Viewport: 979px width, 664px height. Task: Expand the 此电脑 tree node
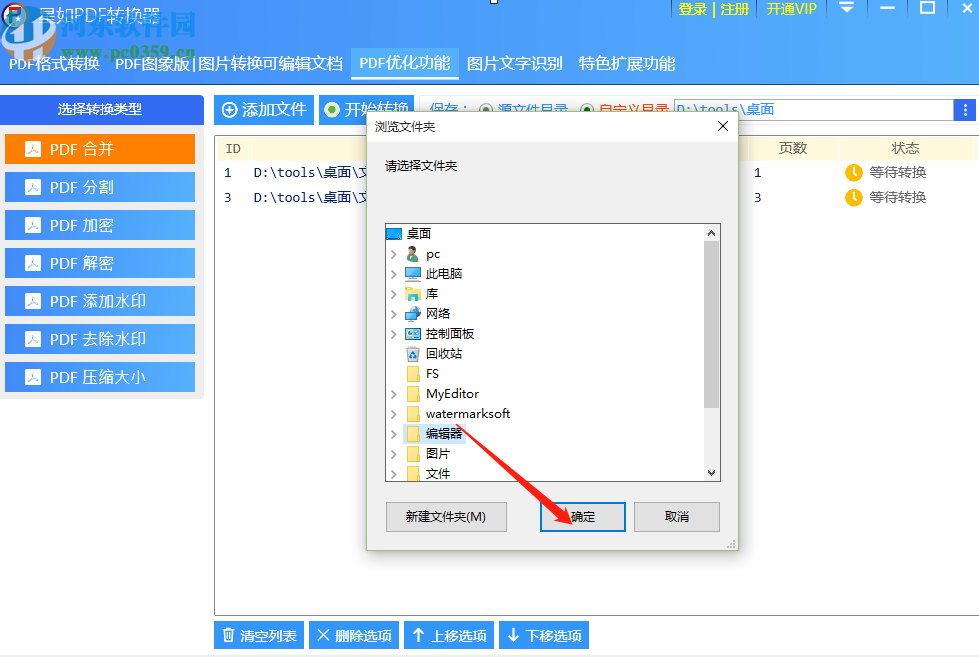[392, 273]
